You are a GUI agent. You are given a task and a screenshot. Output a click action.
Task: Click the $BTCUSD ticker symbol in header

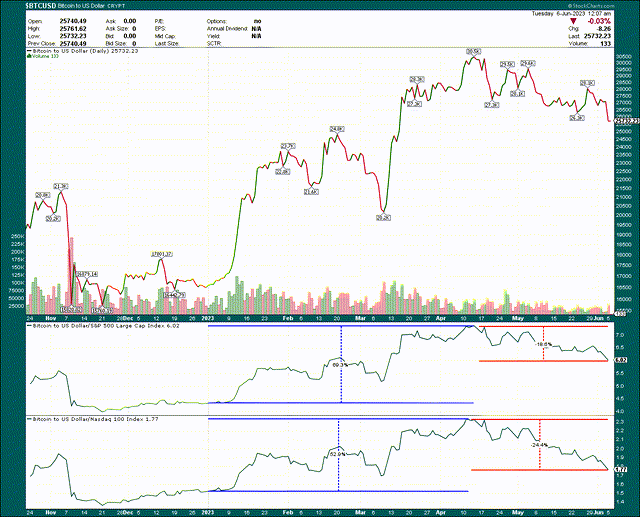pos(41,6)
